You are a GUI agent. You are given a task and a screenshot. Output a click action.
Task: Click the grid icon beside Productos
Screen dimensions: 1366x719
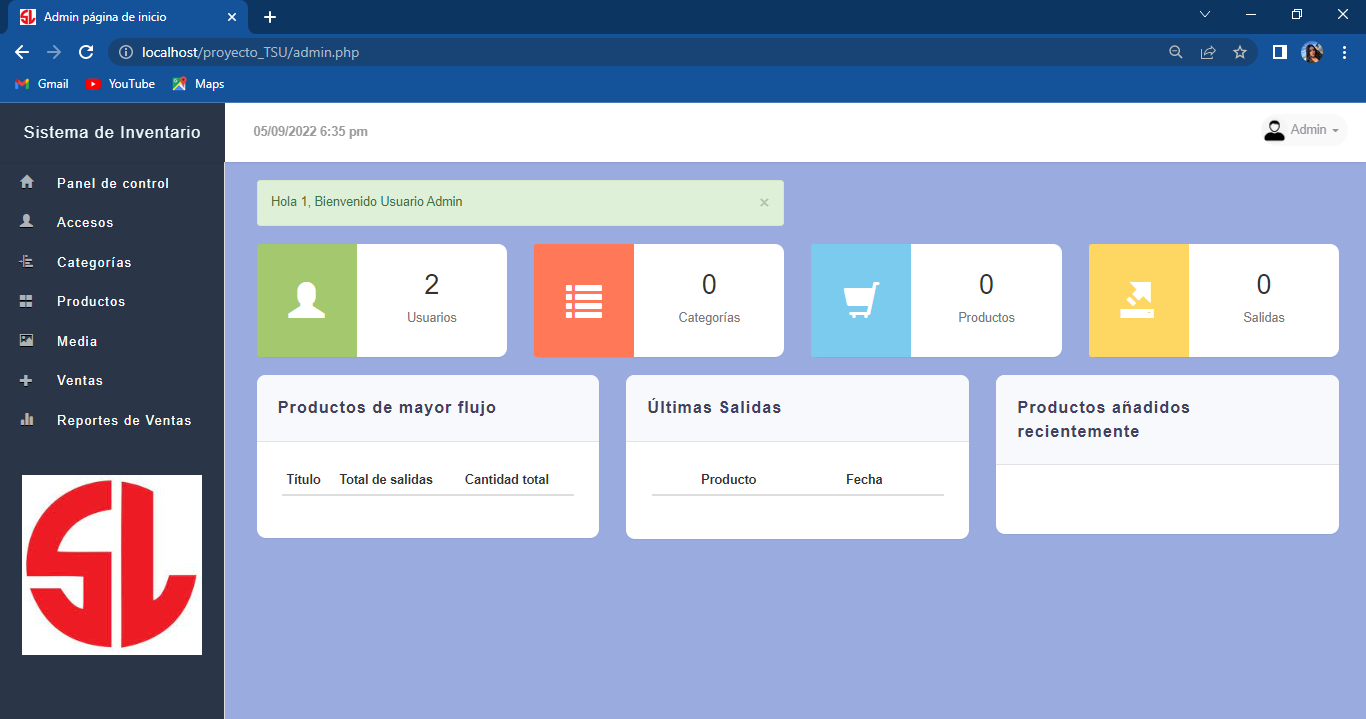[x=27, y=301]
